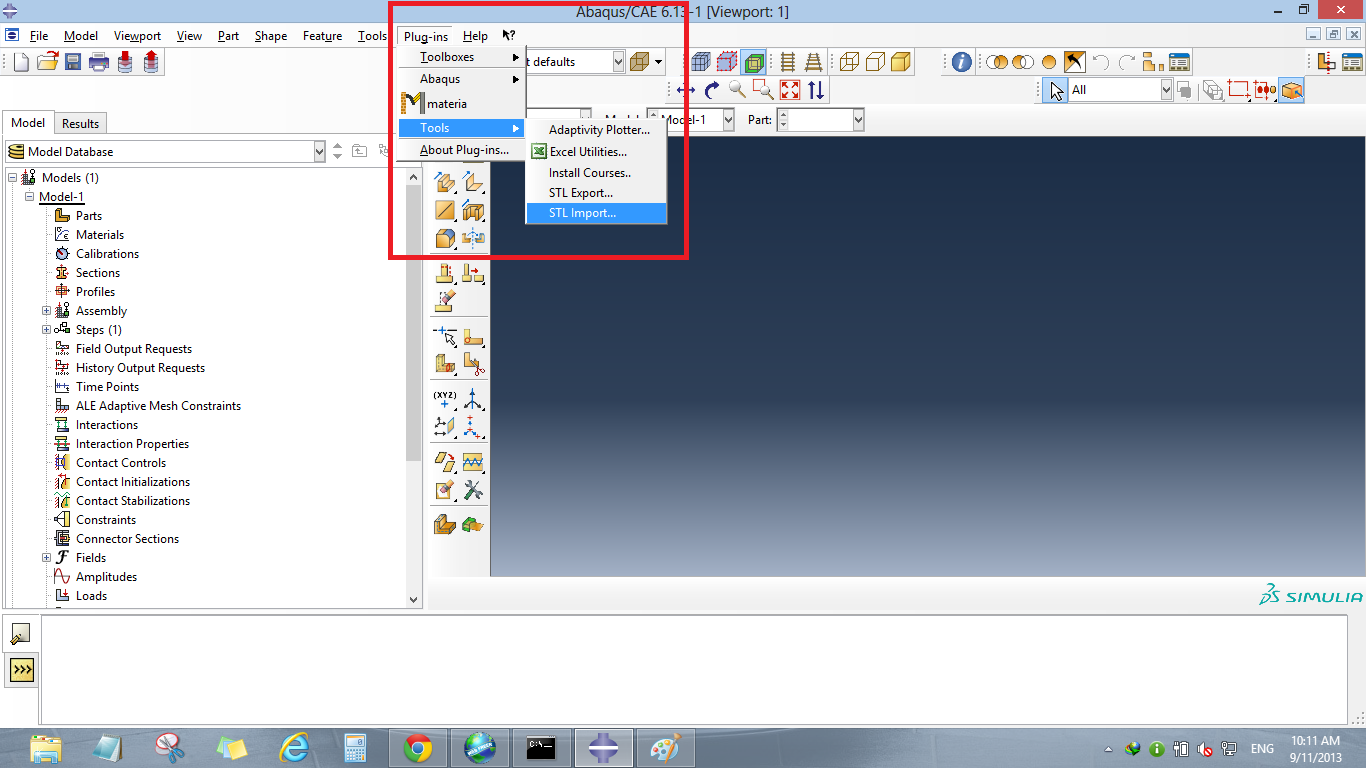Select the create datum point XYZ tool
This screenshot has width=1366, height=768.
(445, 400)
